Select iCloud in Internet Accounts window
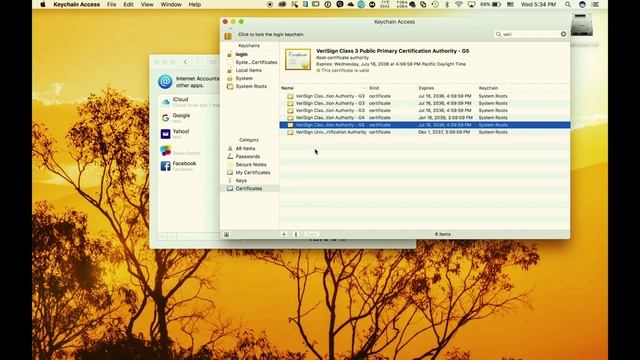Viewport: 640px width, 360px height. coord(189,102)
